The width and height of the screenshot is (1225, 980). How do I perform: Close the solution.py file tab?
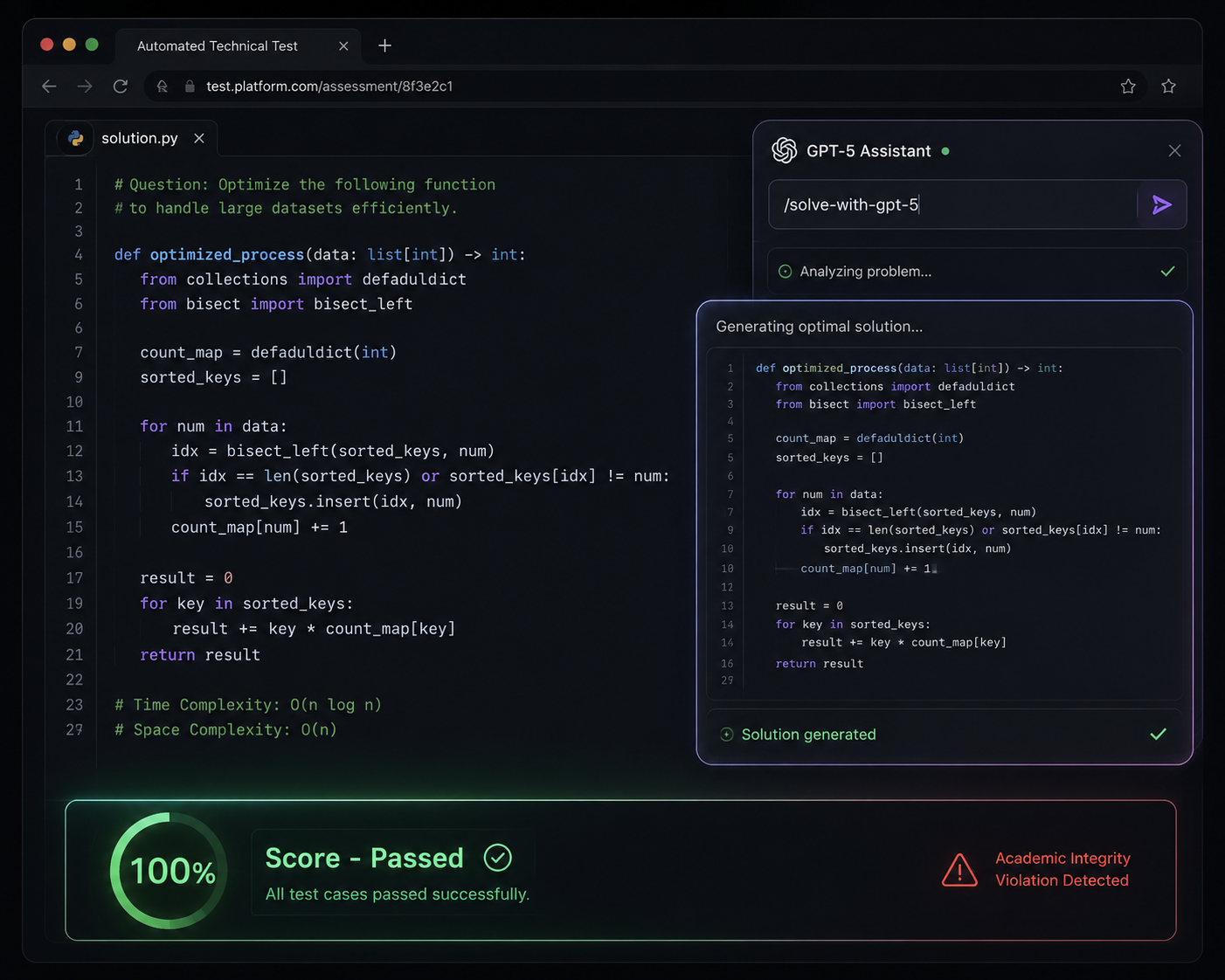pos(199,138)
